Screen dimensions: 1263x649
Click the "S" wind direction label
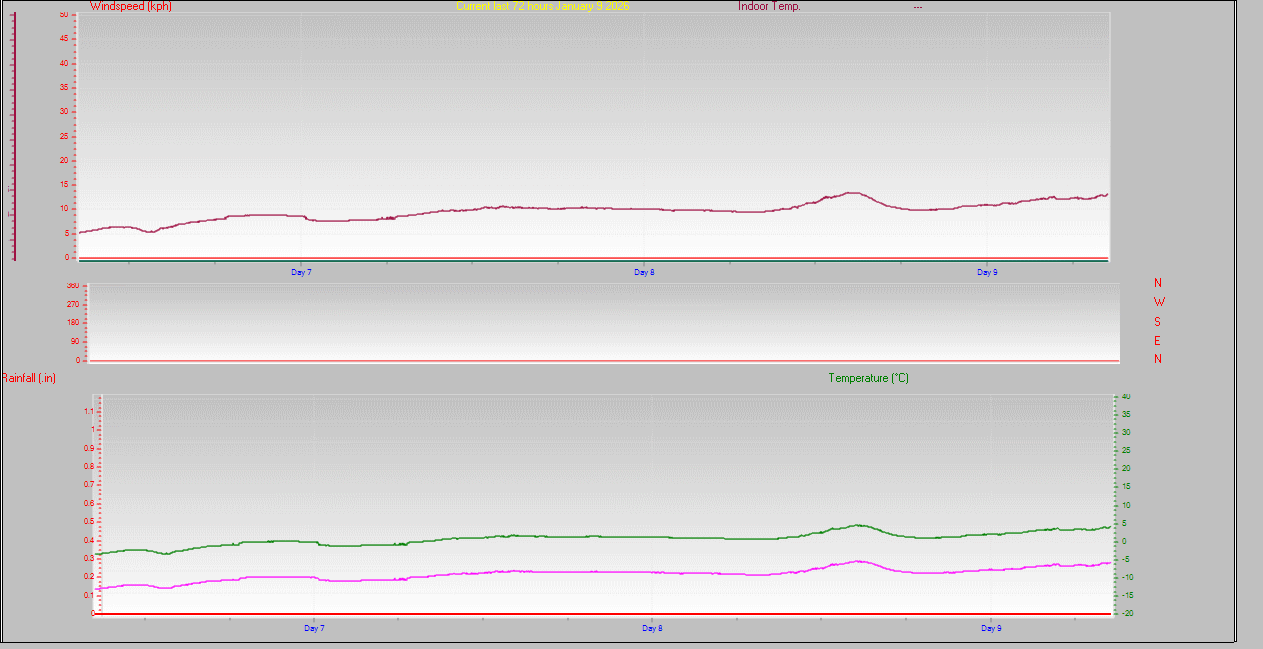[1158, 322]
